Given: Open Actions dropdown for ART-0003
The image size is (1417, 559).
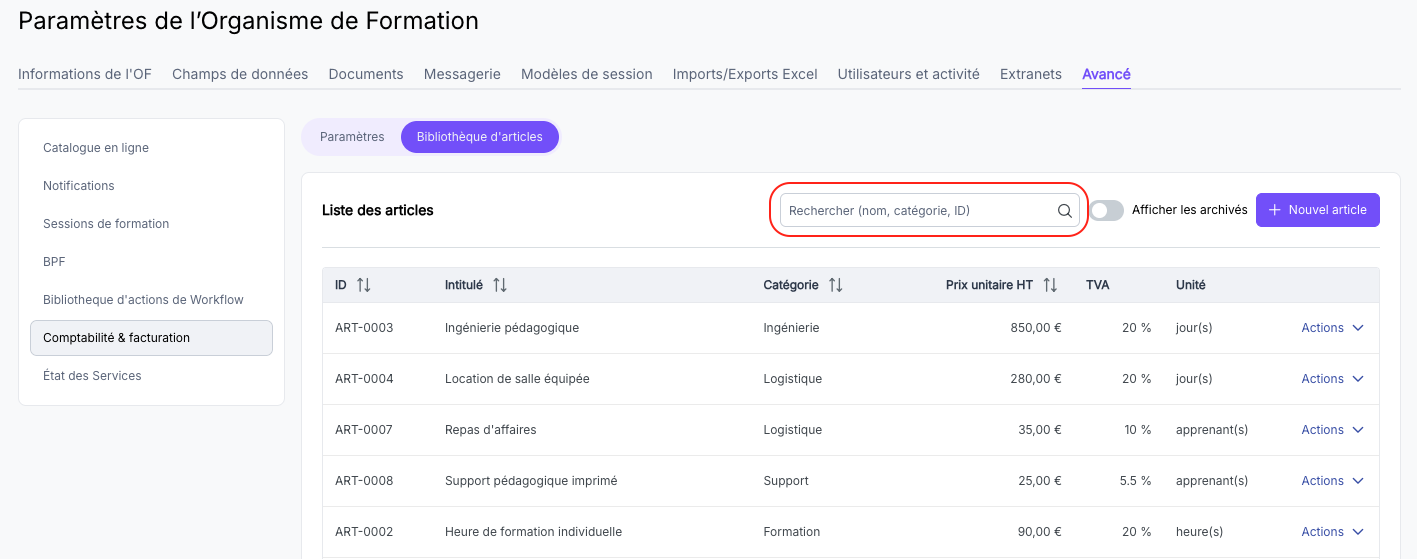Looking at the screenshot, I should 1332,328.
